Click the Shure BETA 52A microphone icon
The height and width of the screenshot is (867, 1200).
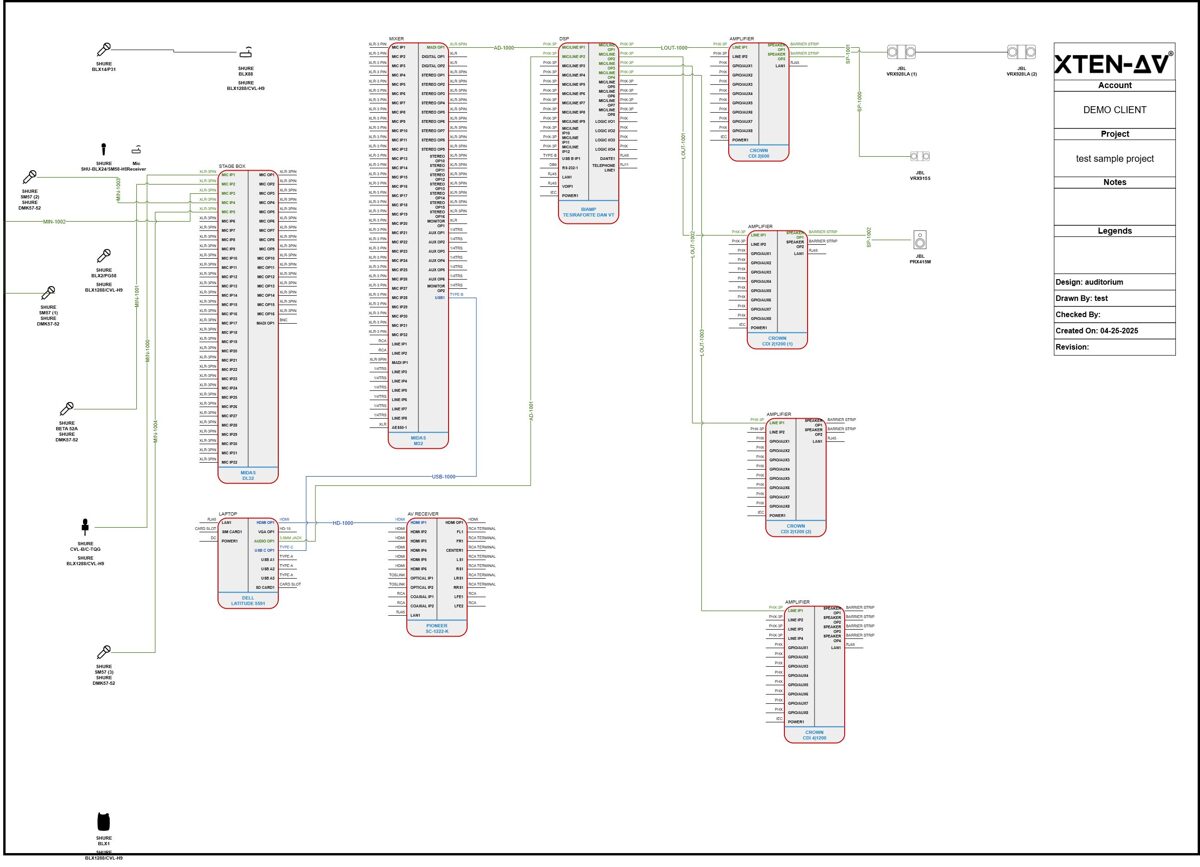[66, 408]
